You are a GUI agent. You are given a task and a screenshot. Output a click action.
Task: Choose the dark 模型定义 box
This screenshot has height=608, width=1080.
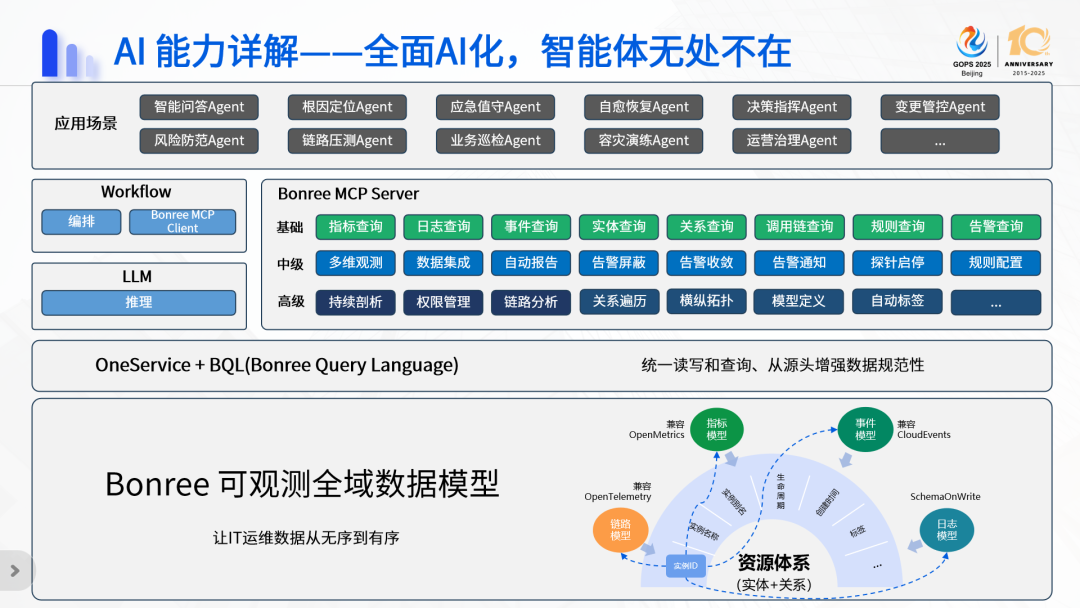799,301
